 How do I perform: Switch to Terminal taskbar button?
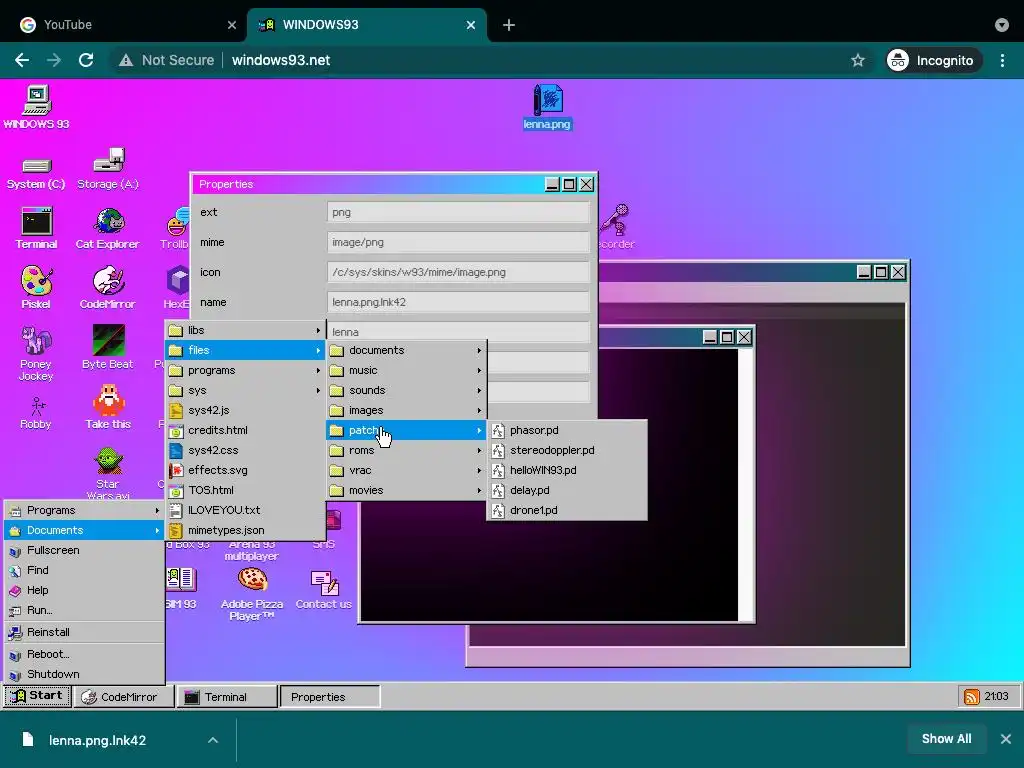pyautogui.click(x=227, y=697)
